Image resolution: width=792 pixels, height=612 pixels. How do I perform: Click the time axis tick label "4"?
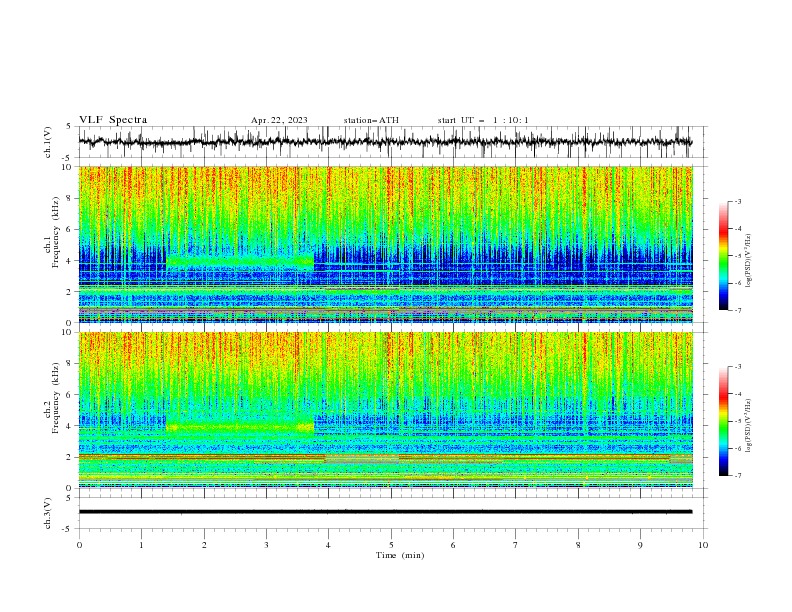pyautogui.click(x=328, y=545)
